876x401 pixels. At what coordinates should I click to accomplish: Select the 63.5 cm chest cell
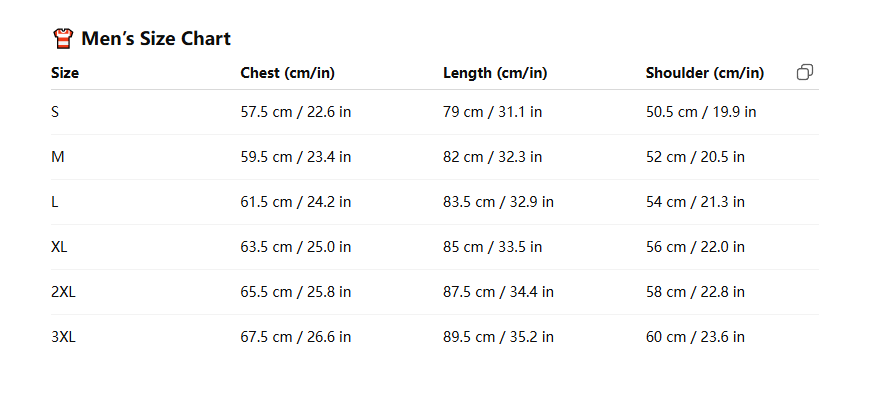pyautogui.click(x=296, y=247)
